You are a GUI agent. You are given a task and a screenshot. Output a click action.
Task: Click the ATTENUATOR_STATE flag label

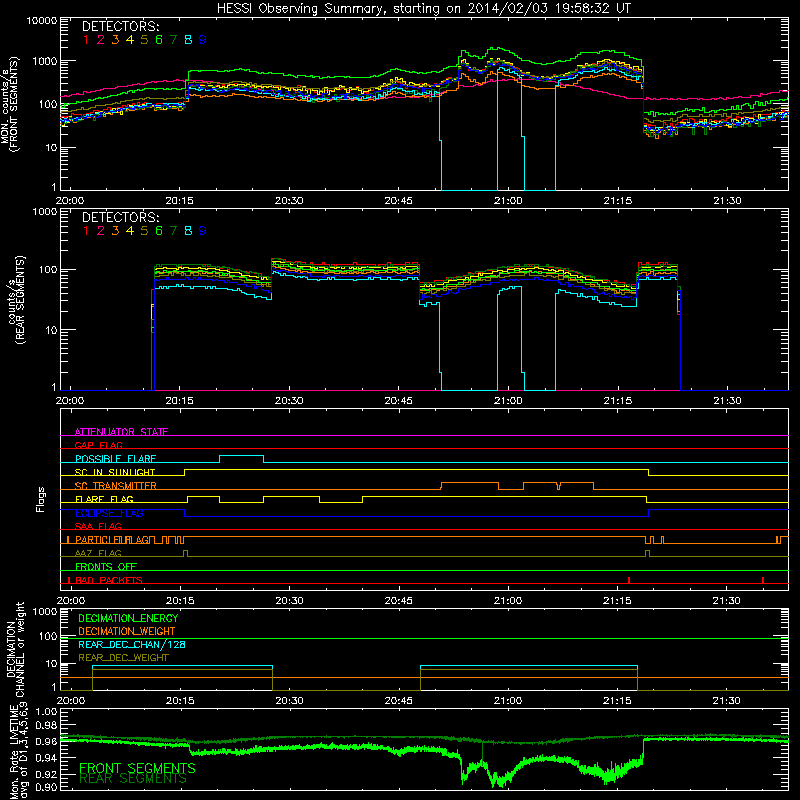(x=121, y=432)
